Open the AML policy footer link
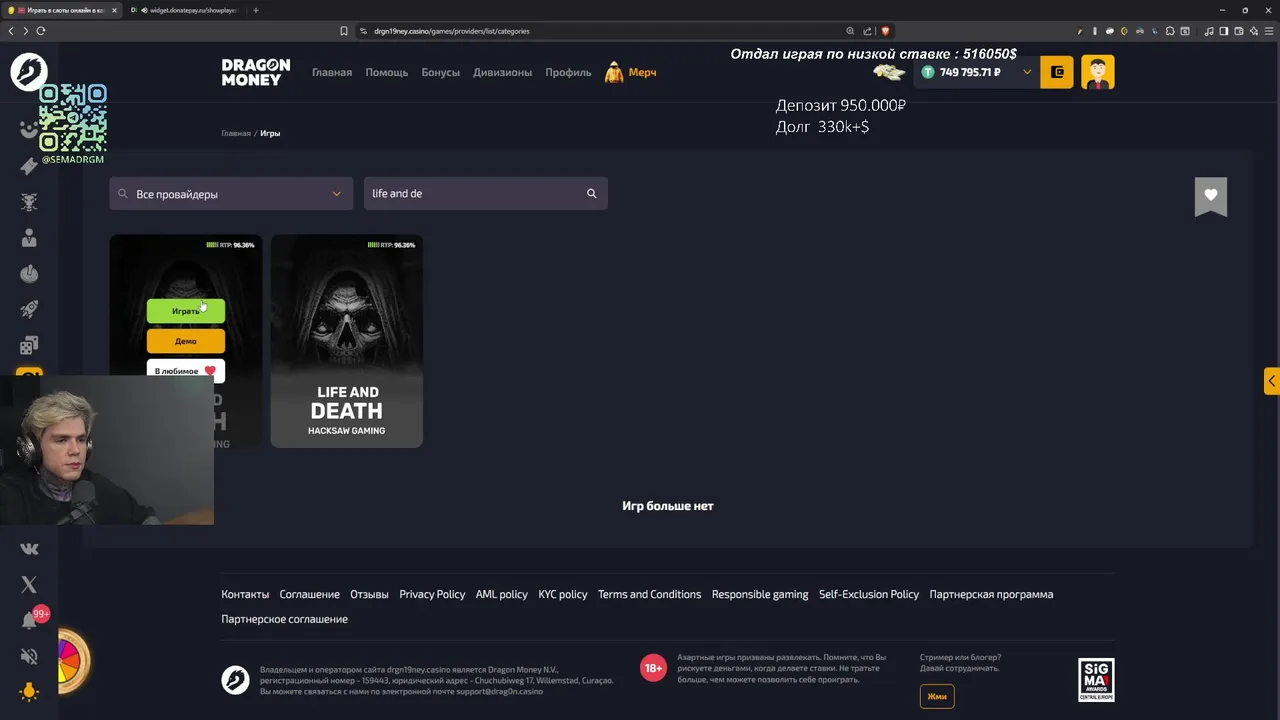The width and height of the screenshot is (1280, 720). point(502,594)
